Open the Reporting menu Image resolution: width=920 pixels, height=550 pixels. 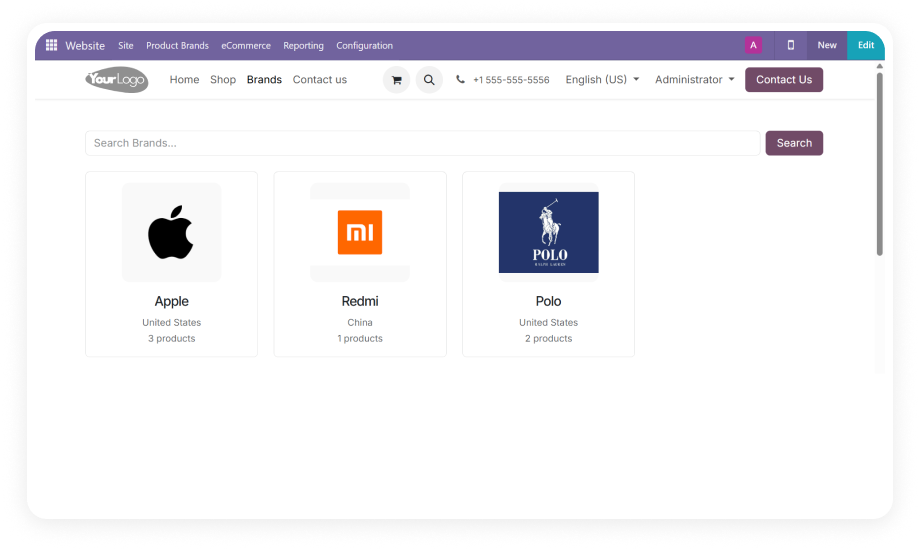[x=303, y=45]
